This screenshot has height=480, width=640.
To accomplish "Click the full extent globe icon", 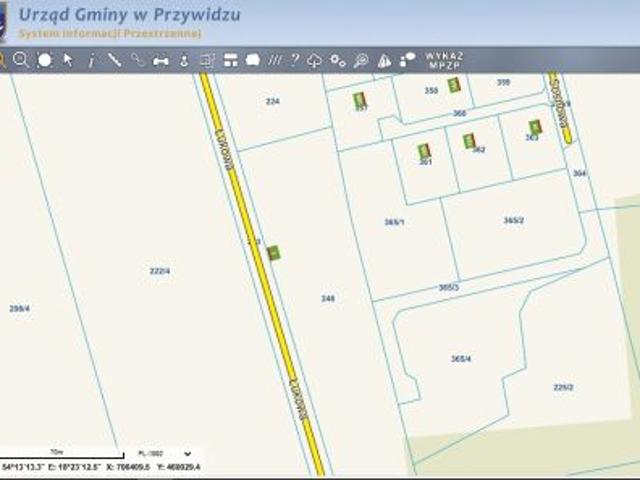I will (44, 60).
